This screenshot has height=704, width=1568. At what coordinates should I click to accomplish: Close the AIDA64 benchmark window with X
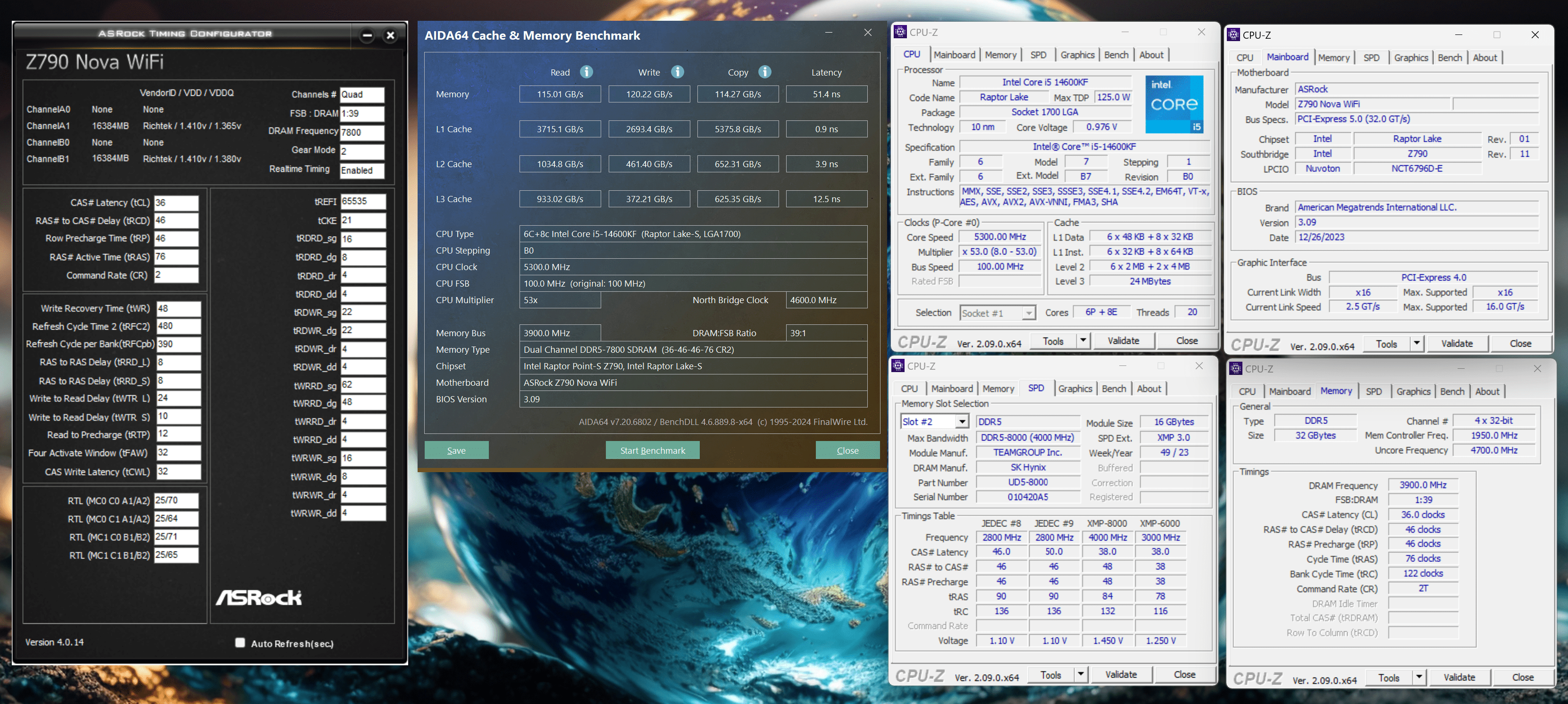[x=867, y=33]
